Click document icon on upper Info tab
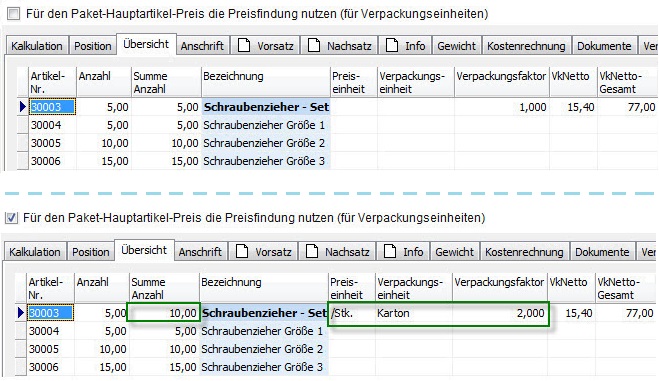 392,45
